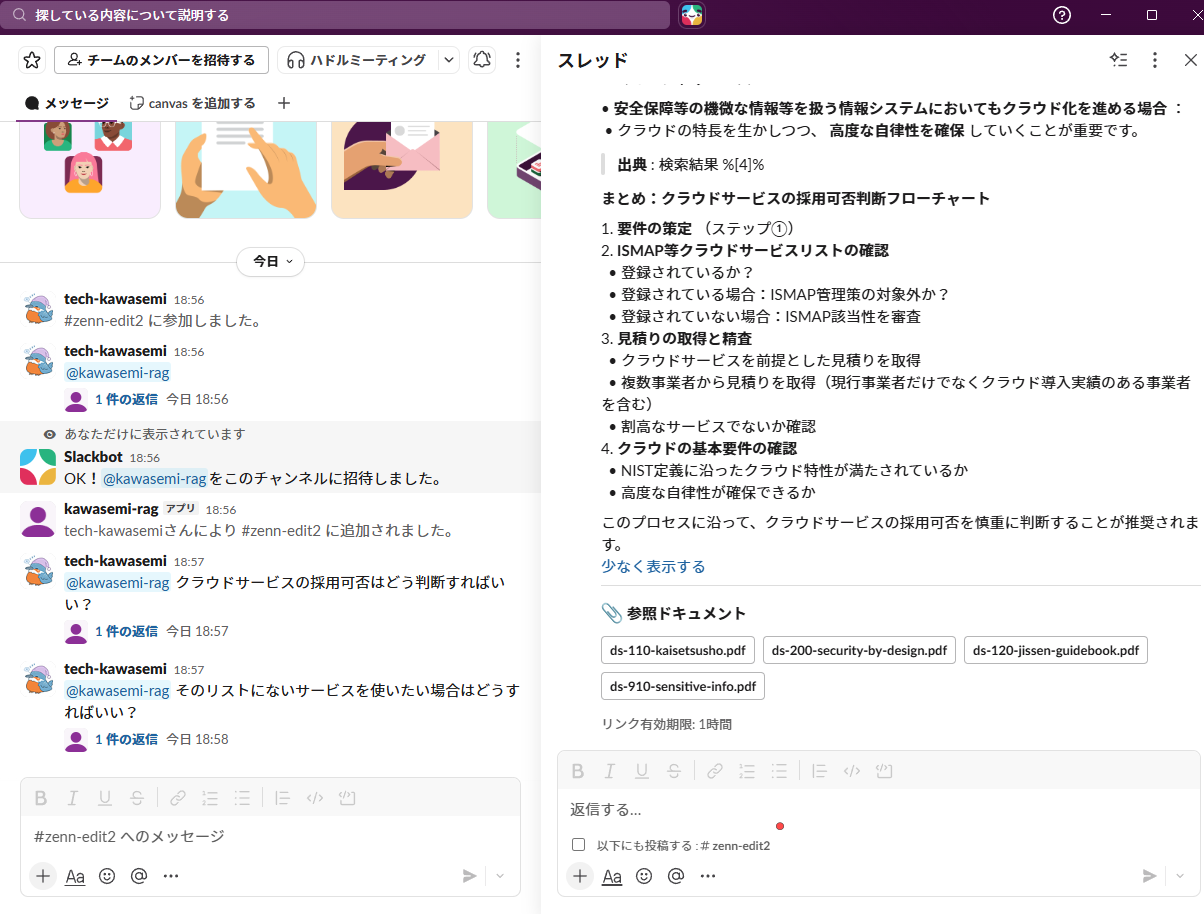The width and height of the screenshot is (1204, 914).
Task: Insert bulleted list in channel composer
Action: coord(241,798)
